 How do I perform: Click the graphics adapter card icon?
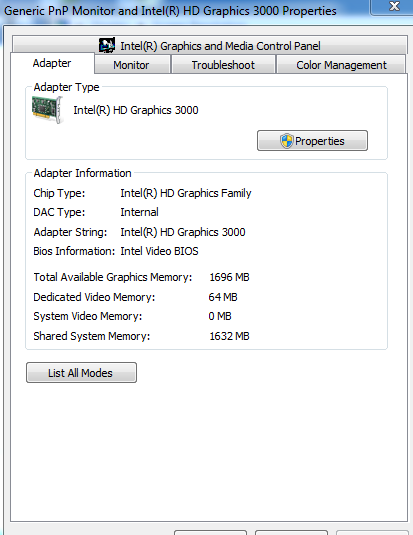click(47, 110)
